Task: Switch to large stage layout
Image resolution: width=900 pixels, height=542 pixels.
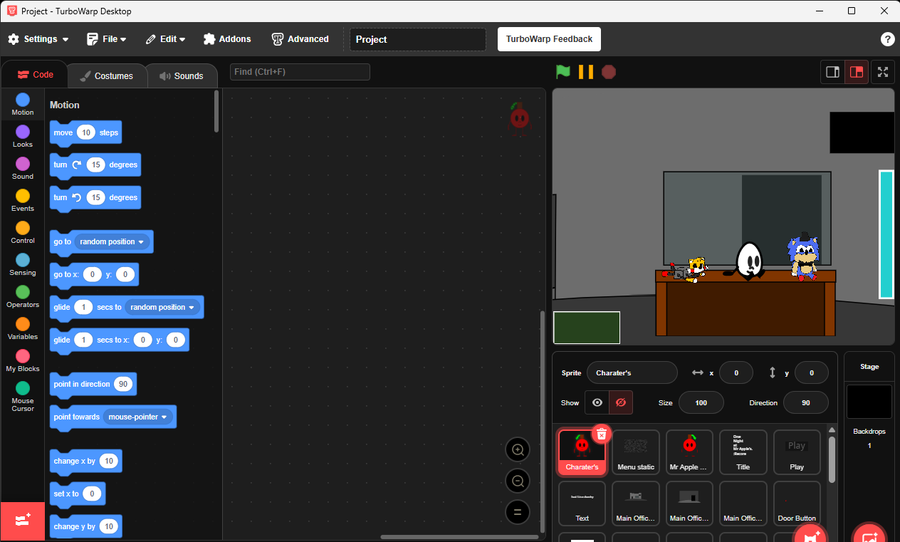Action: pyautogui.click(x=856, y=72)
